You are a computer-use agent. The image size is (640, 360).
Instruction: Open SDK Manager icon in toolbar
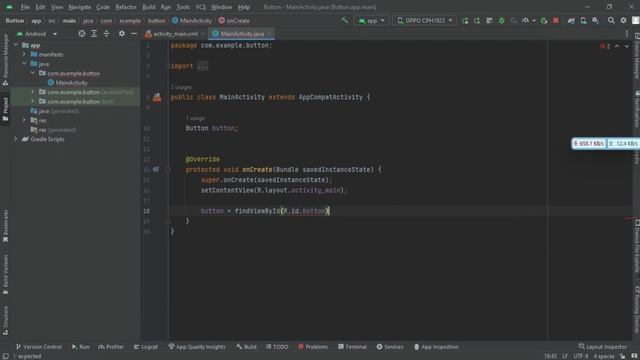click(x=596, y=20)
